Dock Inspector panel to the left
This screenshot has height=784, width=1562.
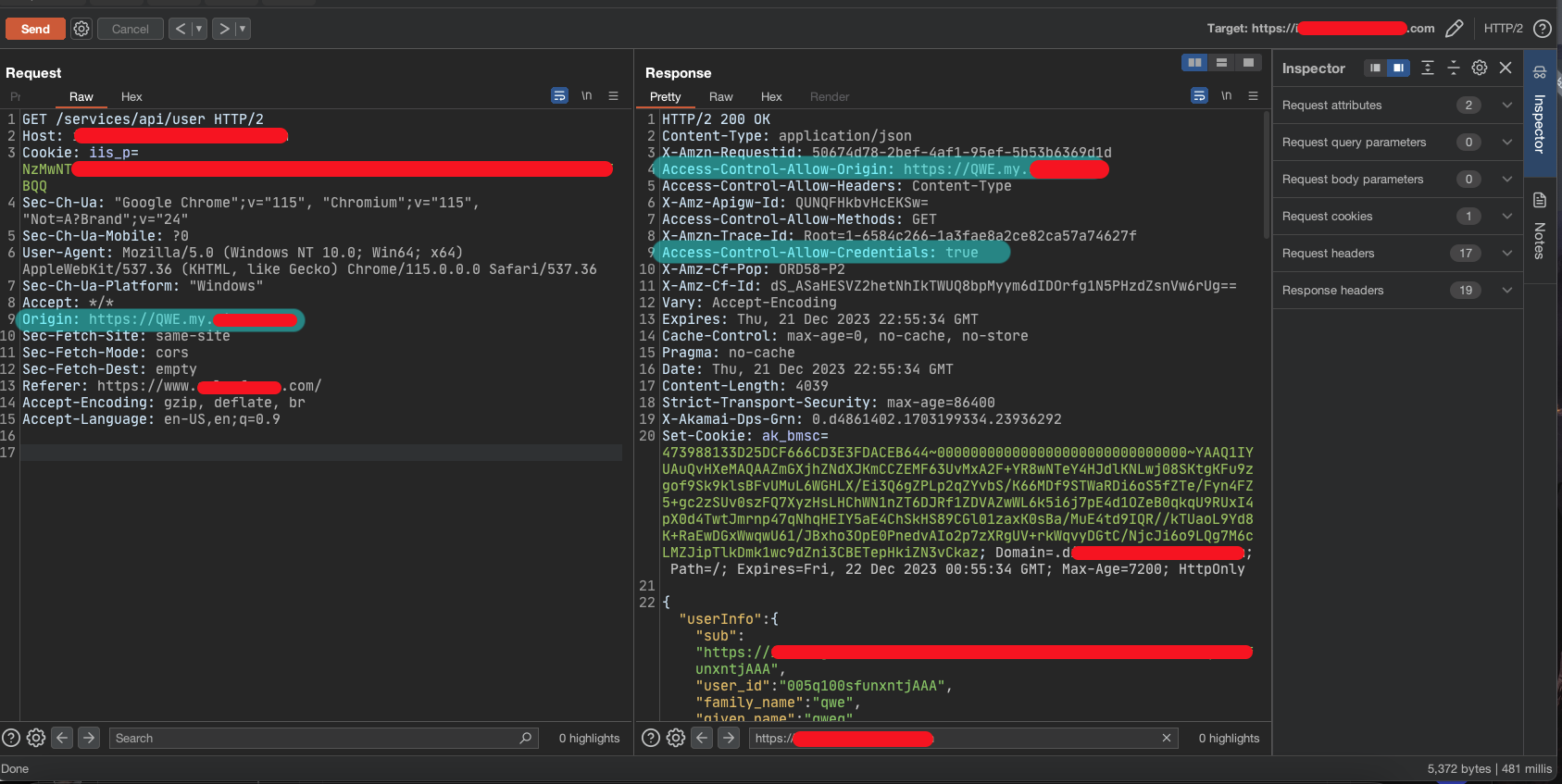coord(1375,68)
